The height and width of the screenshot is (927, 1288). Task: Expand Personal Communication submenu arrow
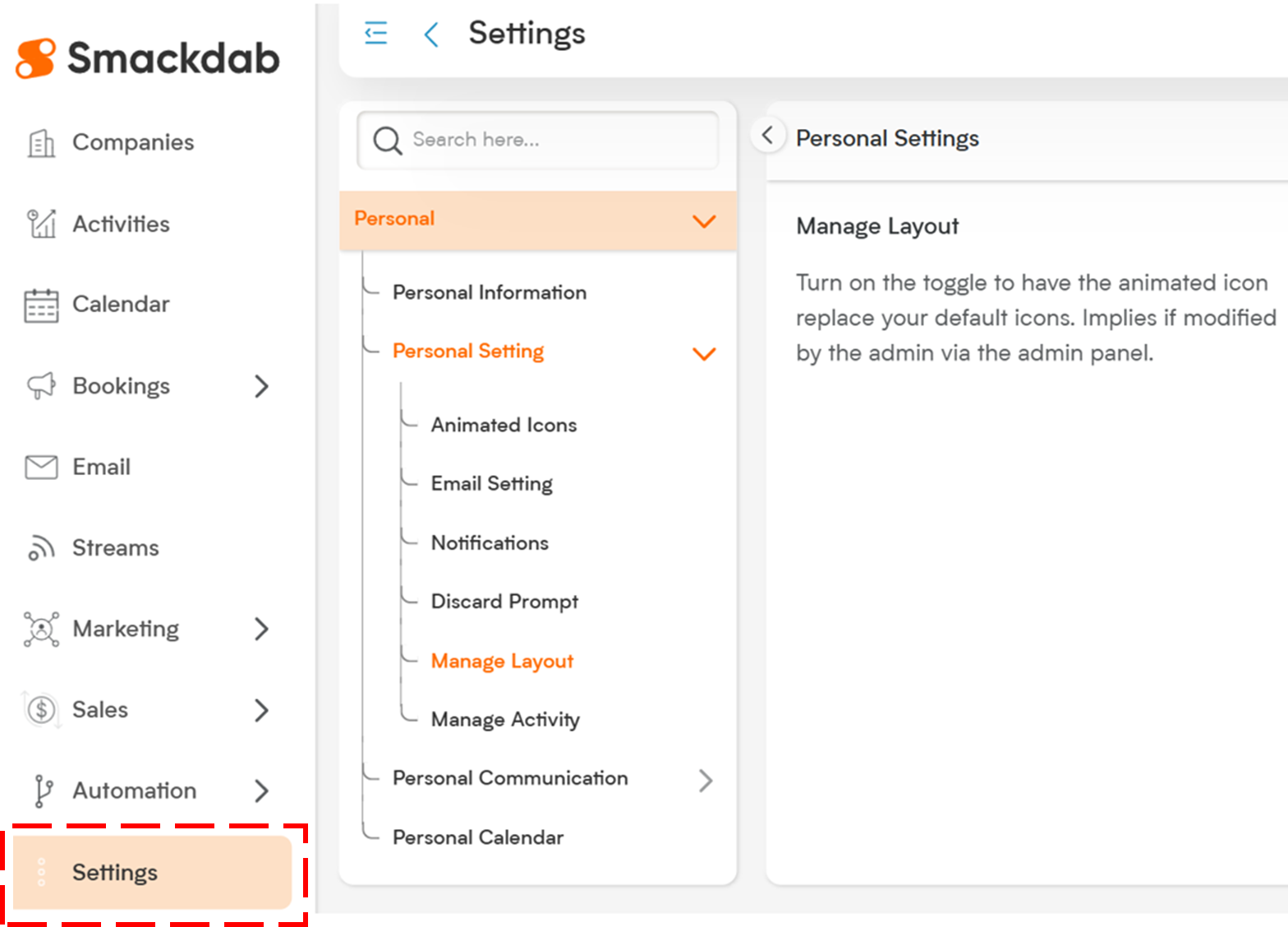pos(706,780)
